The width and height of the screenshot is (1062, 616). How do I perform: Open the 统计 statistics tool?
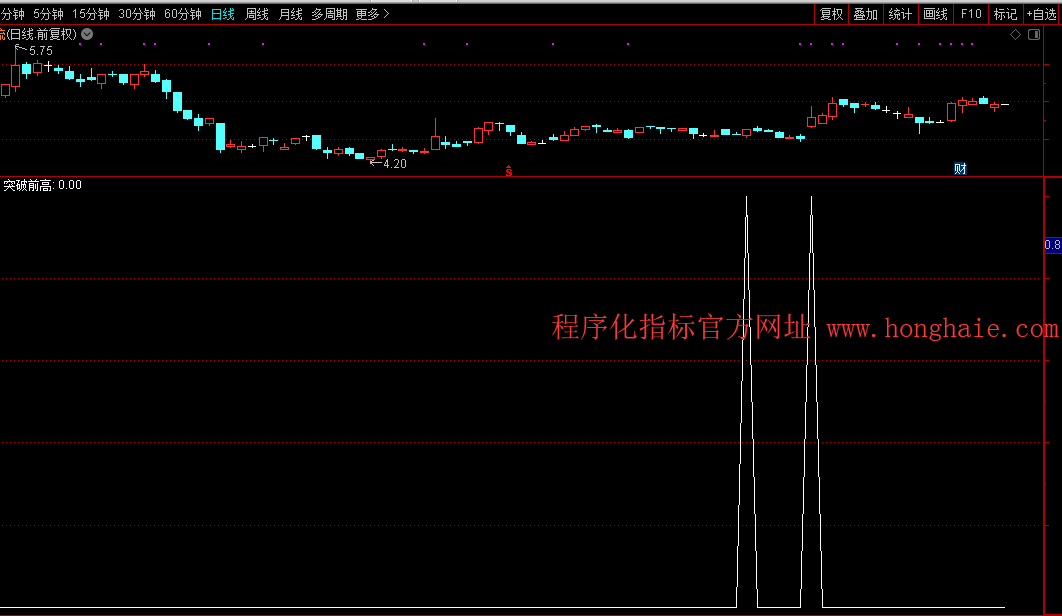pos(900,14)
